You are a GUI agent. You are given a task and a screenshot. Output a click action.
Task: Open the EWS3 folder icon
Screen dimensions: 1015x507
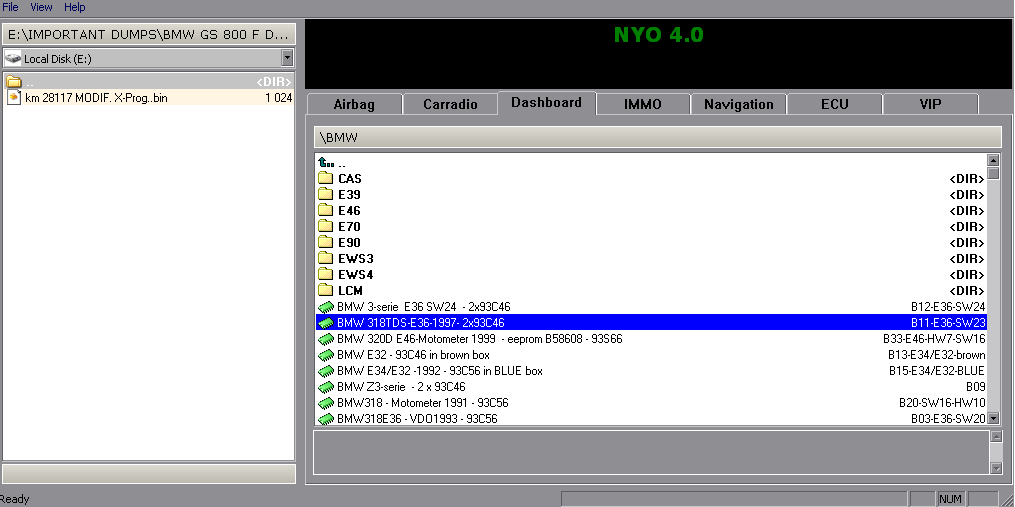point(325,259)
